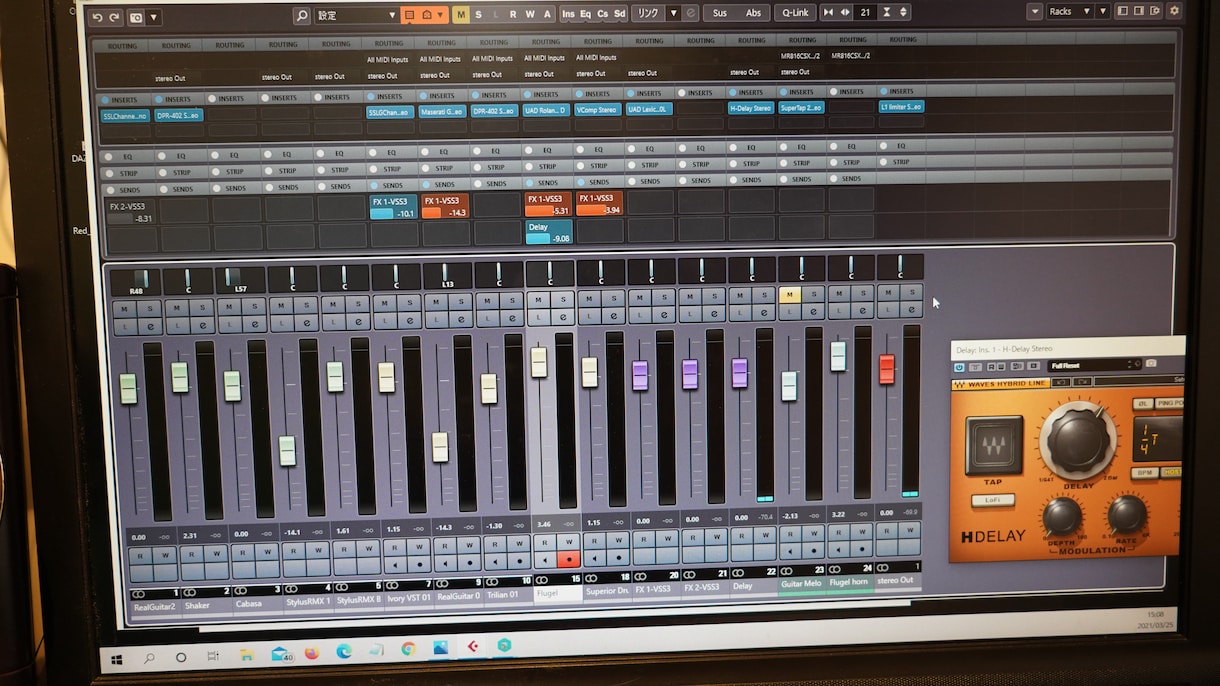The image size is (1220, 686).
Task: Open the Windows Start menu
Action: click(x=118, y=659)
